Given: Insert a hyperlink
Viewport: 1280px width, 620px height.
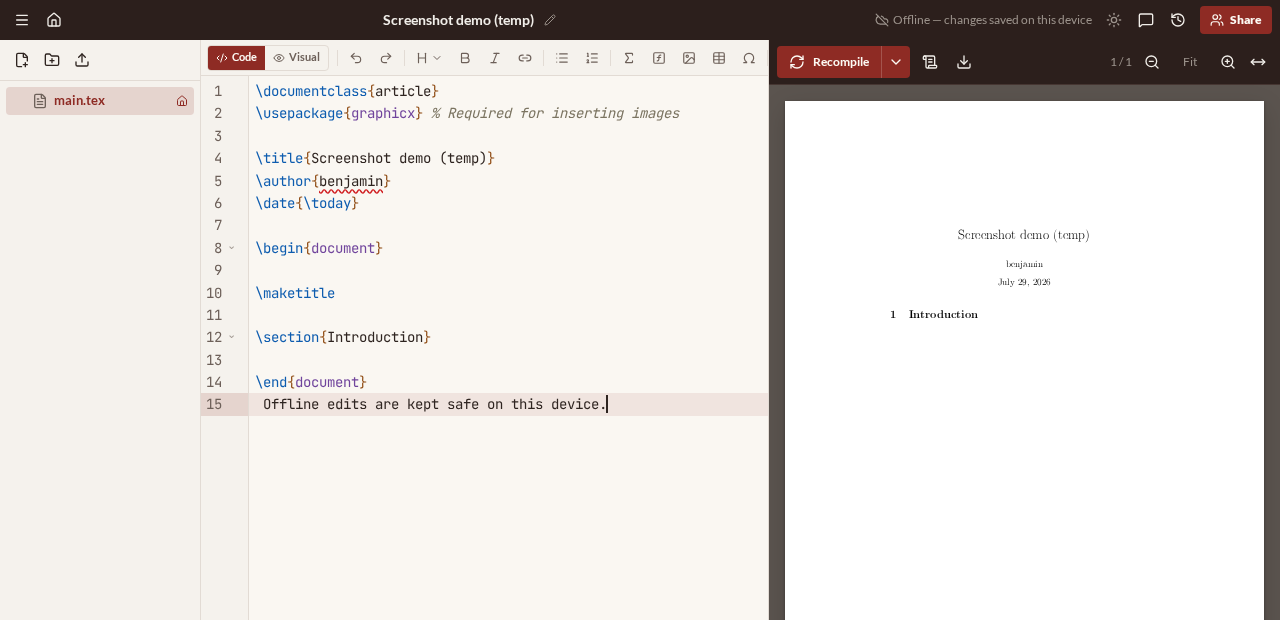Looking at the screenshot, I should point(525,58).
